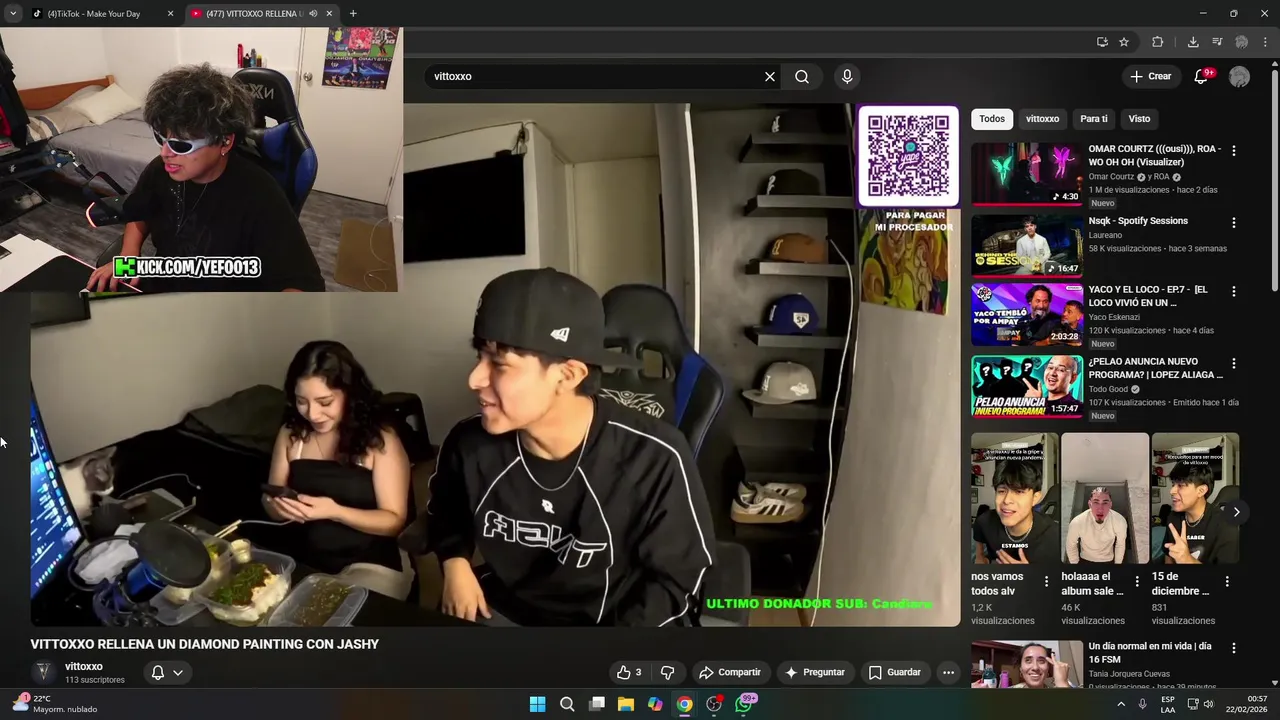Click the Compartir button
This screenshot has height=720, width=1280.
[730, 672]
